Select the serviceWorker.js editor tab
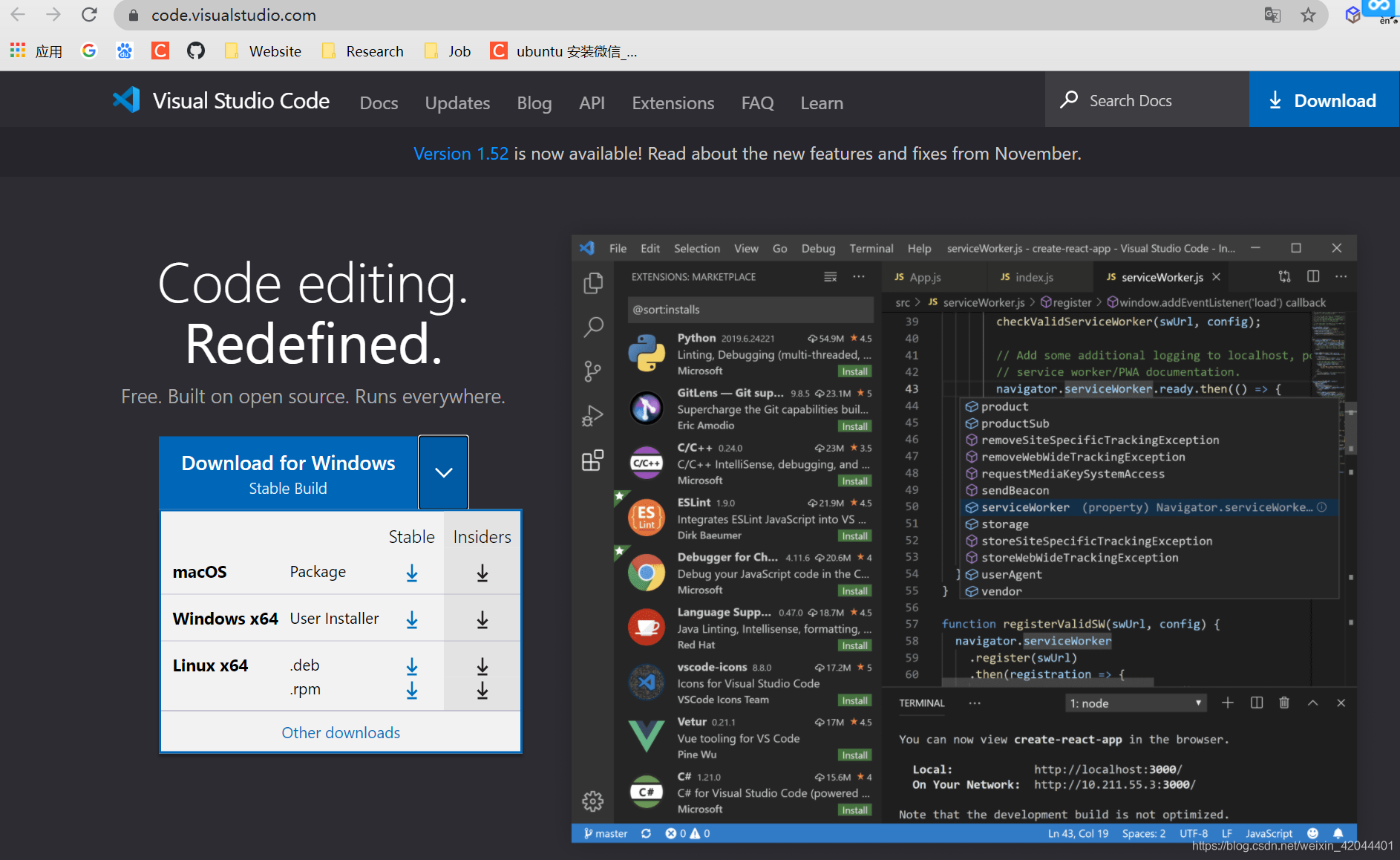This screenshot has height=860, width=1400. 1160,277
